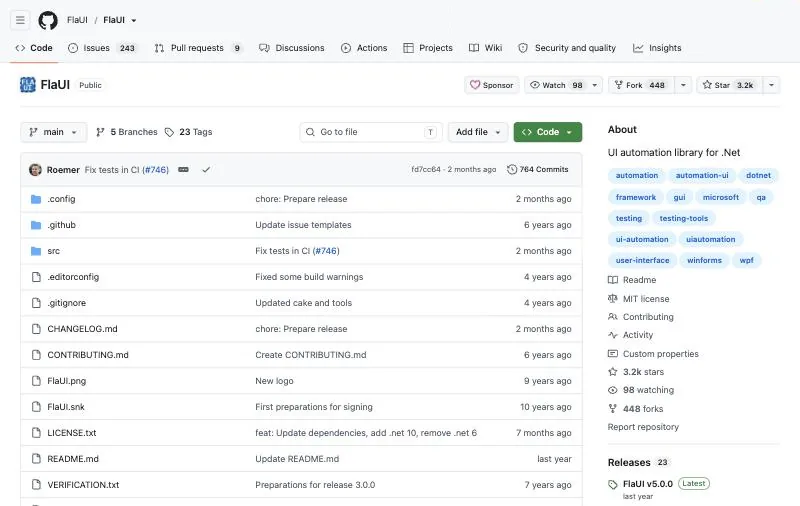Open CONTRIBUTING.md file
Viewport: 800px width, 506px height.
tap(88, 355)
